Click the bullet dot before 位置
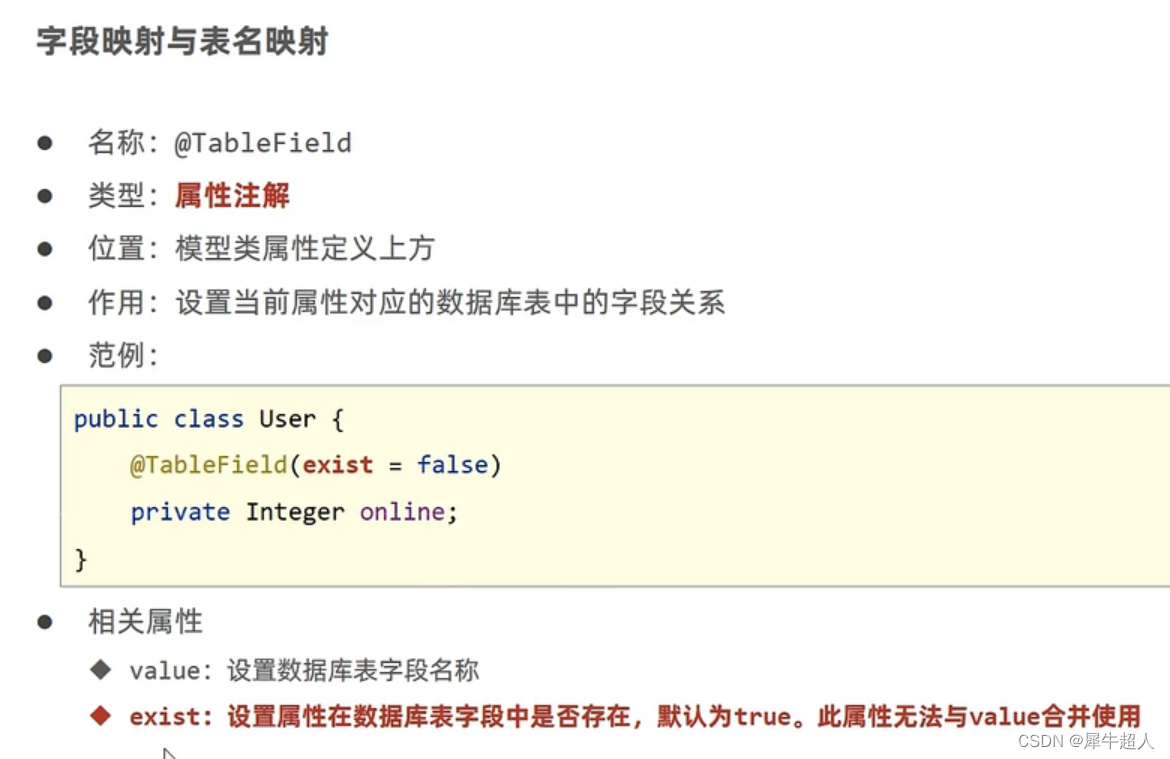This screenshot has width=1170, height=759. click(45, 249)
